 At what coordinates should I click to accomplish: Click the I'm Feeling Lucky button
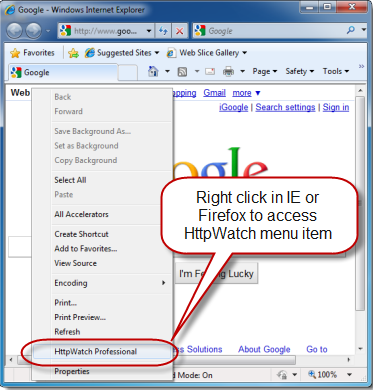click(216, 274)
